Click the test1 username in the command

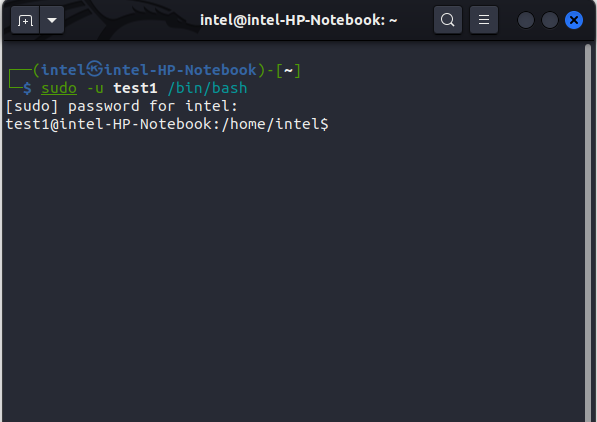coord(136,88)
